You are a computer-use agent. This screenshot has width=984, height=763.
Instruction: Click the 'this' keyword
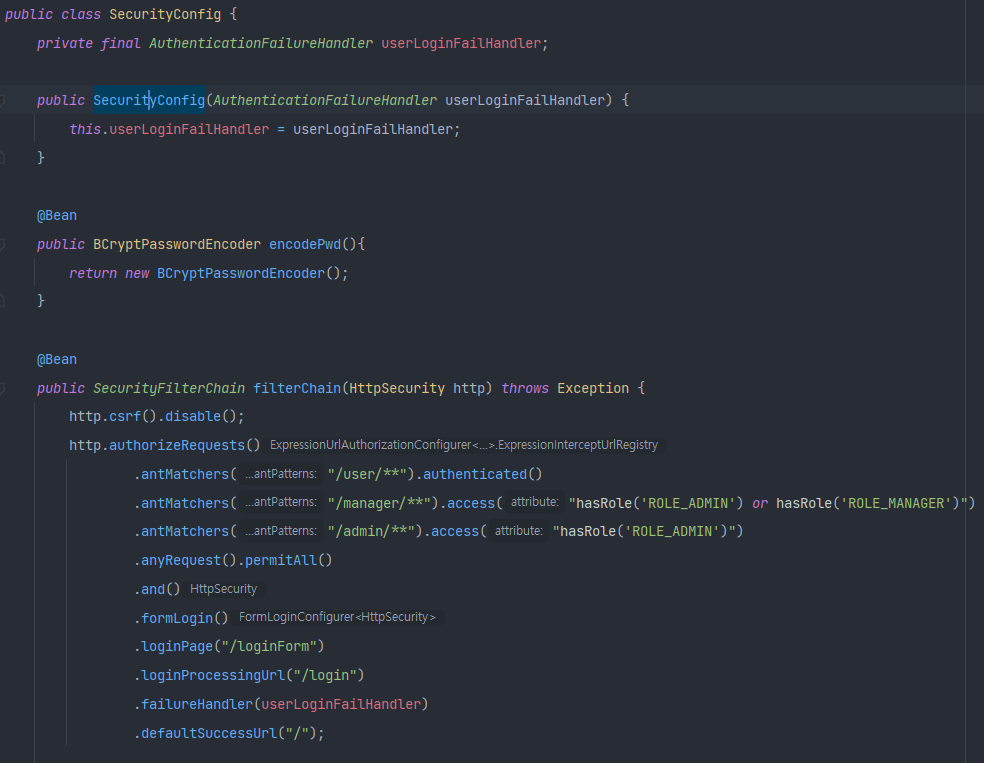pyautogui.click(x=85, y=129)
